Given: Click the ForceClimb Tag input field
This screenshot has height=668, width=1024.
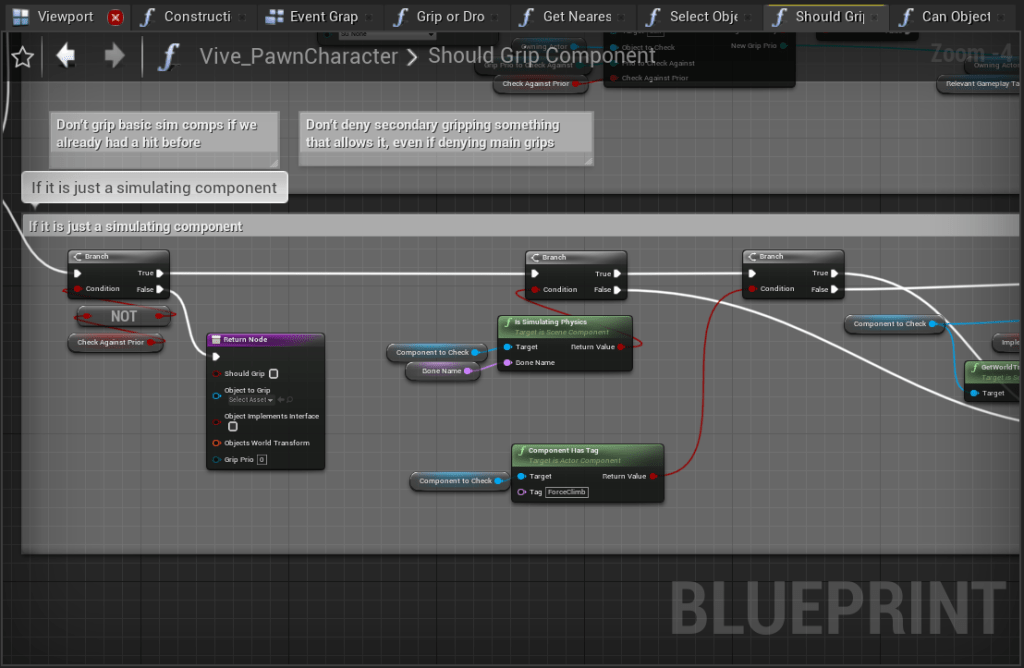Looking at the screenshot, I should pyautogui.click(x=567, y=492).
